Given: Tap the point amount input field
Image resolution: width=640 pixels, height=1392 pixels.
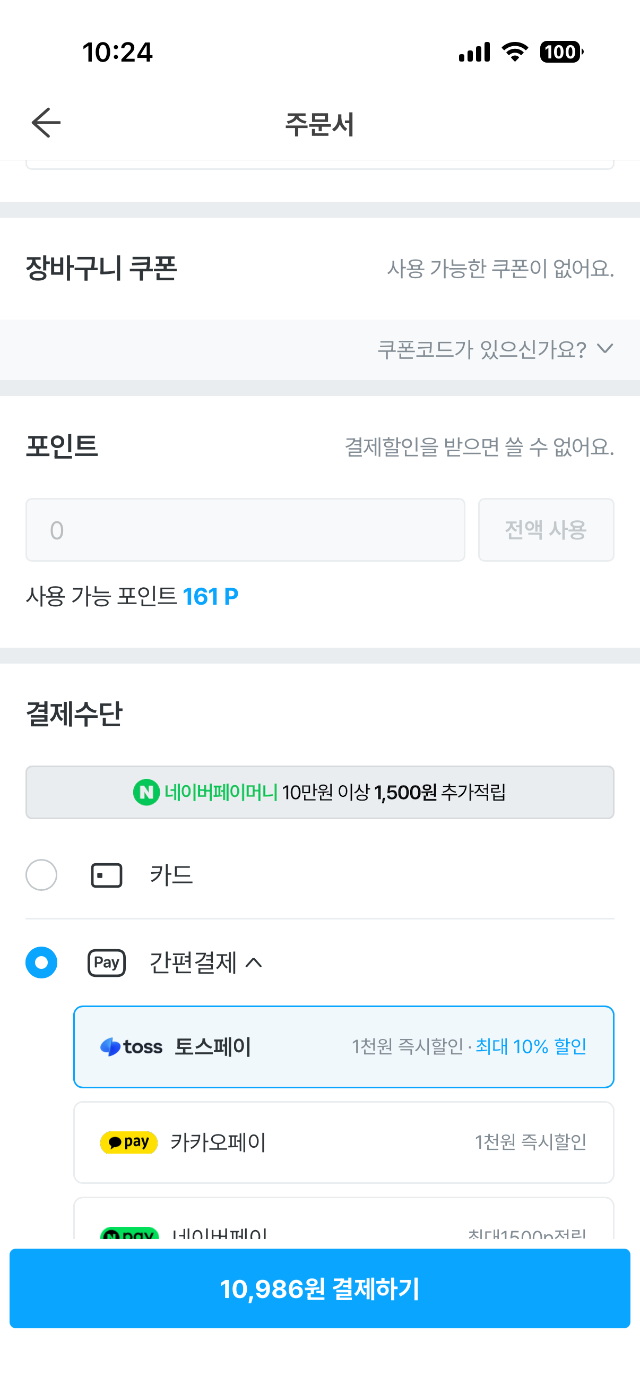Looking at the screenshot, I should [x=245, y=530].
